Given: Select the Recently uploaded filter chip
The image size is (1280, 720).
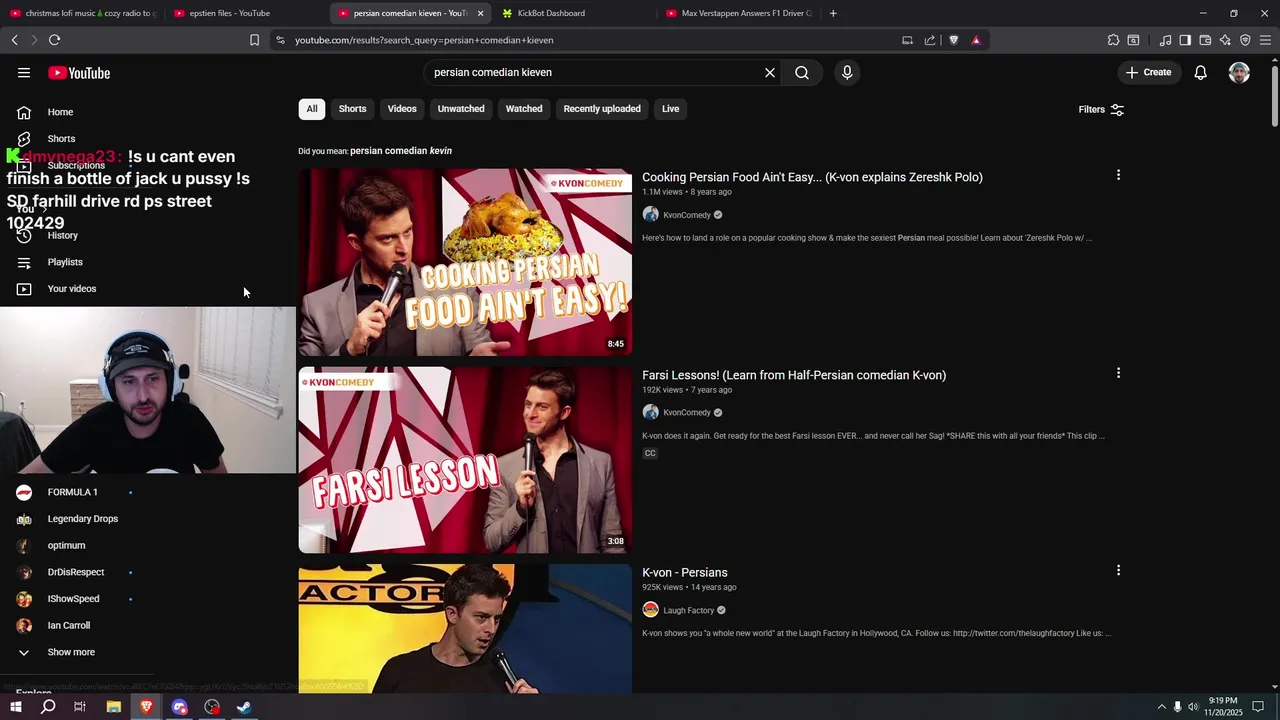Looking at the screenshot, I should (602, 109).
